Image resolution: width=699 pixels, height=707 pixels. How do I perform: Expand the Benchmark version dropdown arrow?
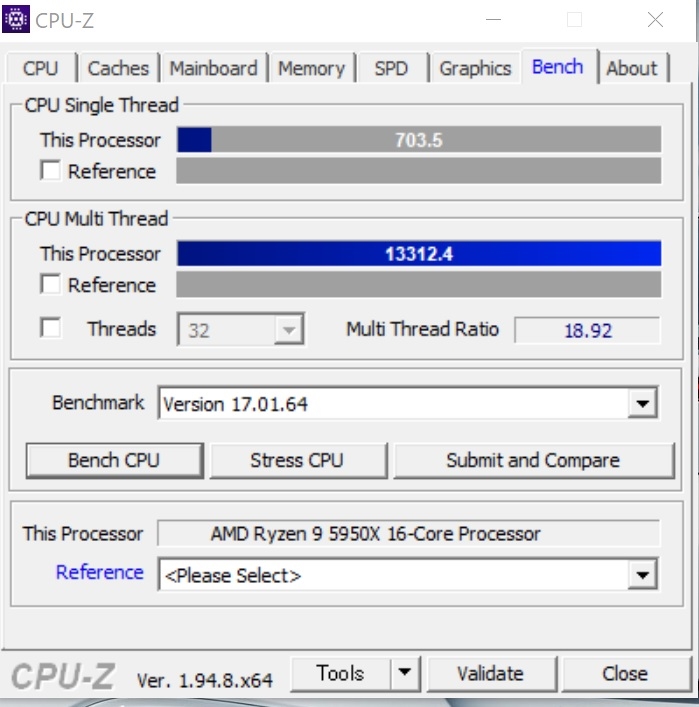(643, 403)
